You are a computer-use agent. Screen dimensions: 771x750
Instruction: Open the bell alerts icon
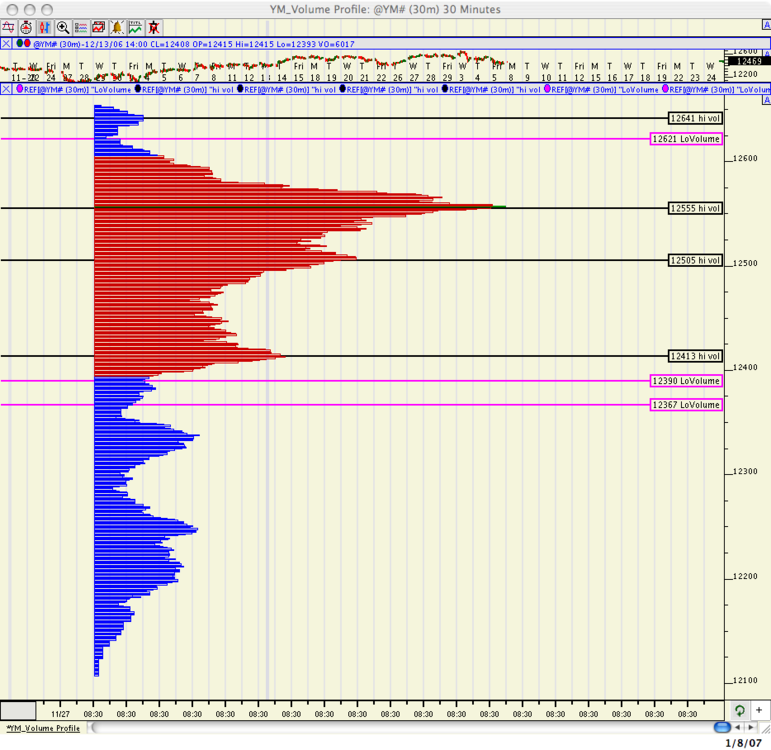point(118,28)
